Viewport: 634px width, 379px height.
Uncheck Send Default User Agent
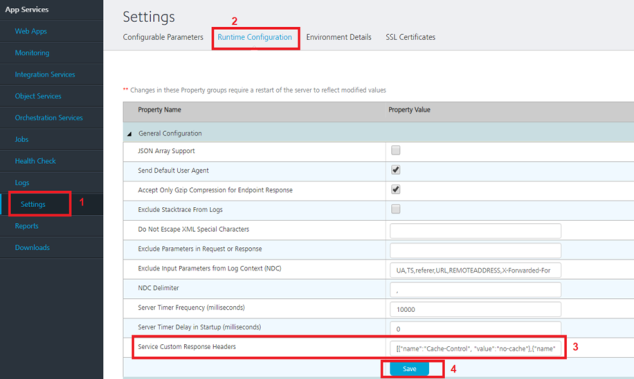pyautogui.click(x=395, y=170)
